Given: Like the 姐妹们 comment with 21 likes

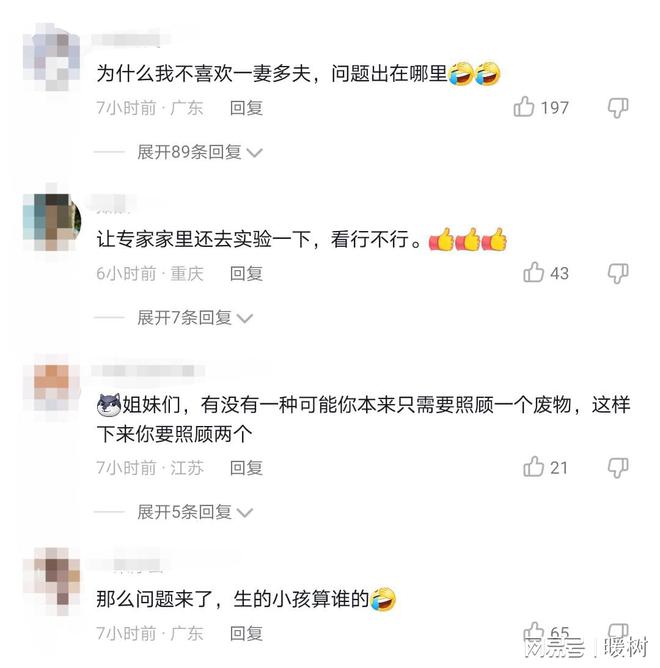Looking at the screenshot, I should coord(533,466).
